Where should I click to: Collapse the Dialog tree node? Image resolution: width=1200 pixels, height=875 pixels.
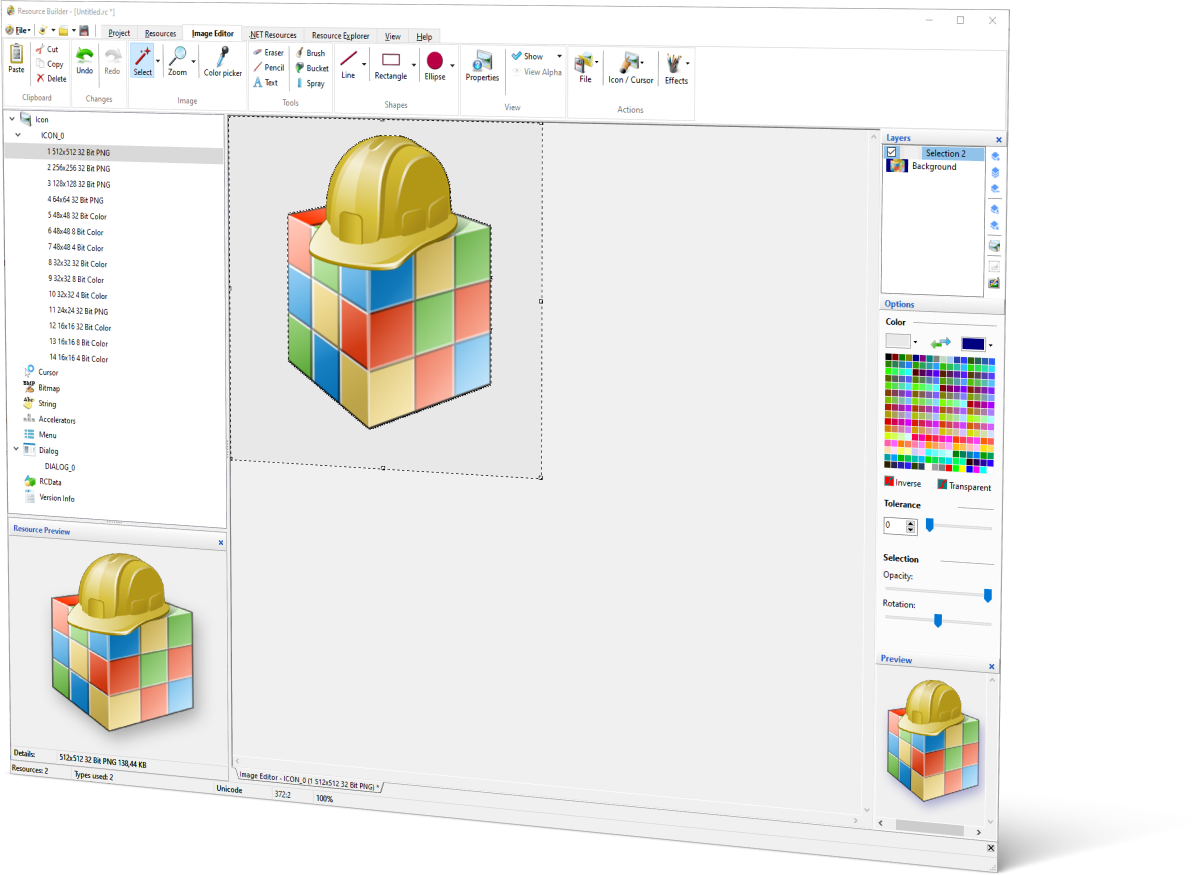[x=18, y=451]
